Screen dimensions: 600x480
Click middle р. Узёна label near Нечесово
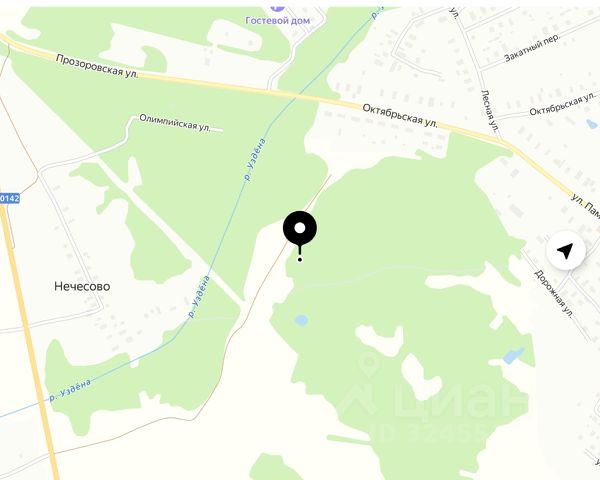coord(199,297)
